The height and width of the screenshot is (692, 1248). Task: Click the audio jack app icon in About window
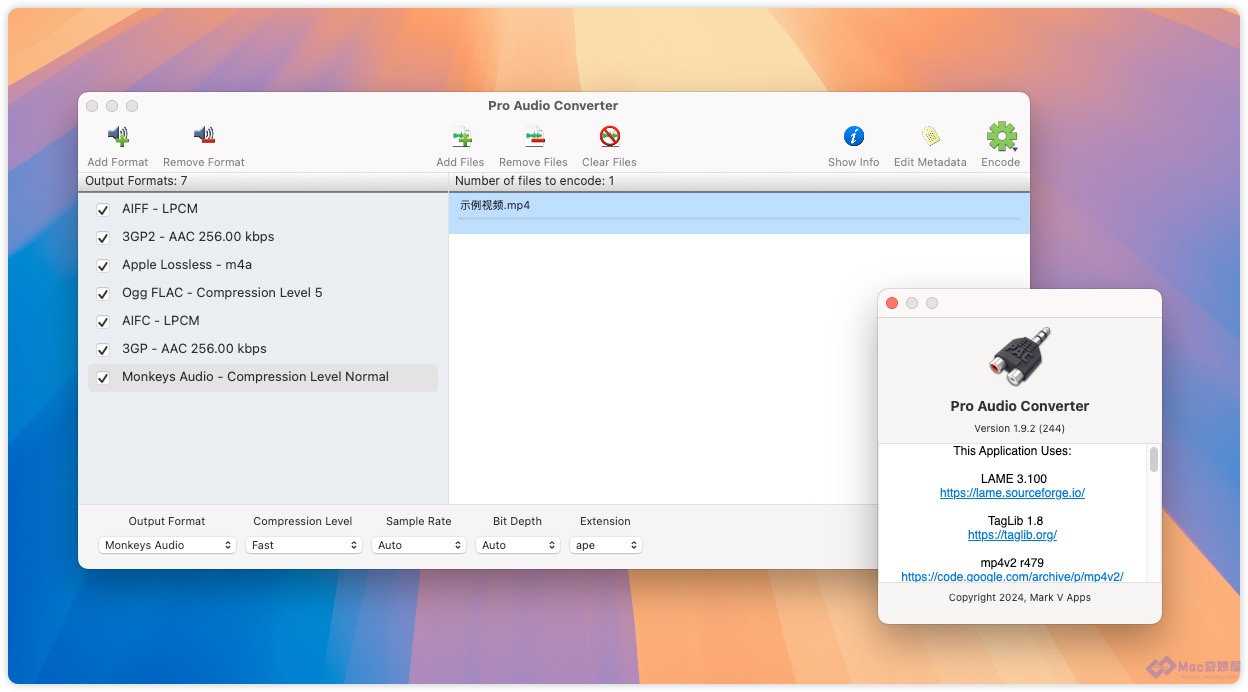[1020, 357]
